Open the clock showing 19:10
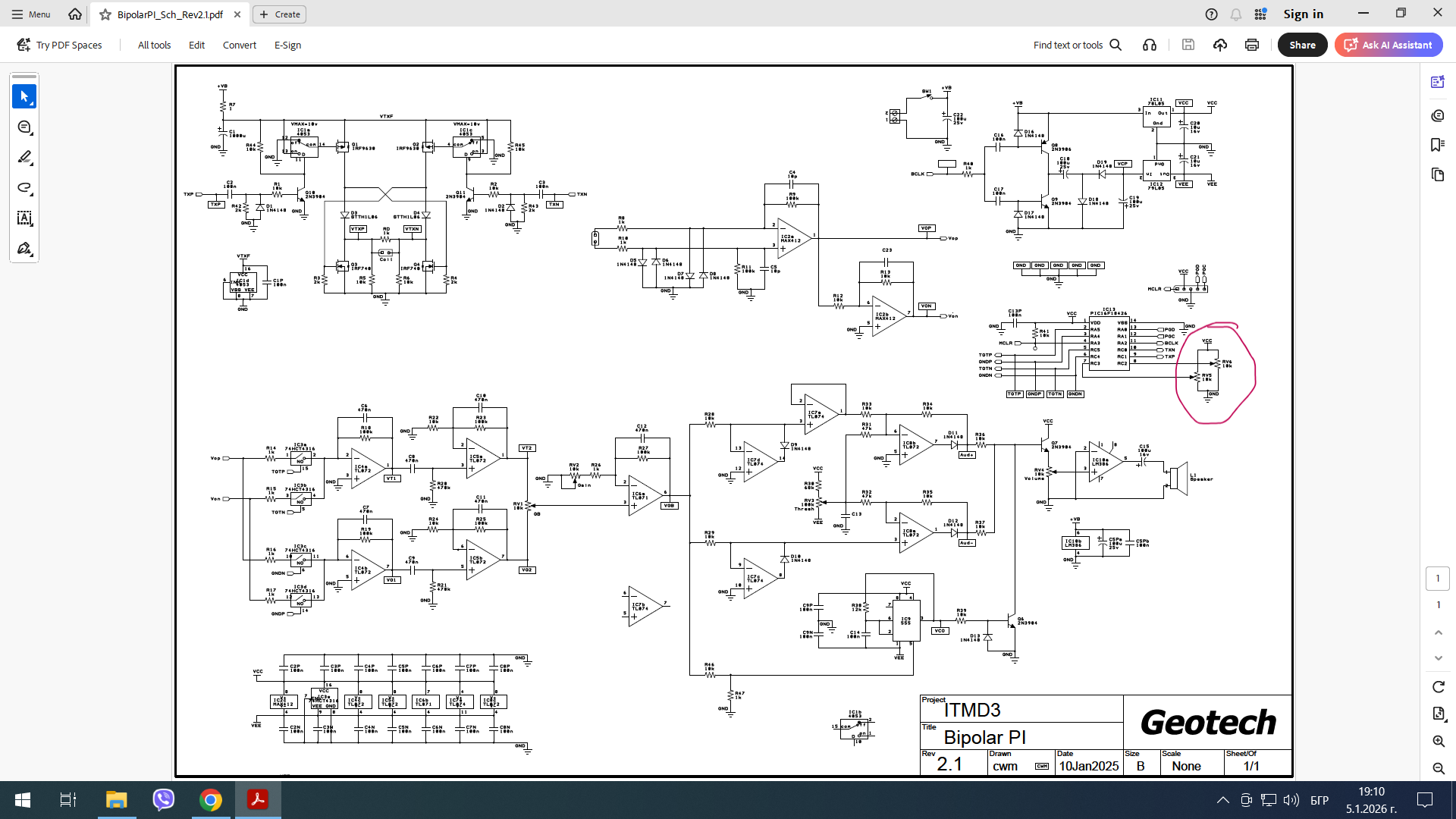 [x=1371, y=800]
